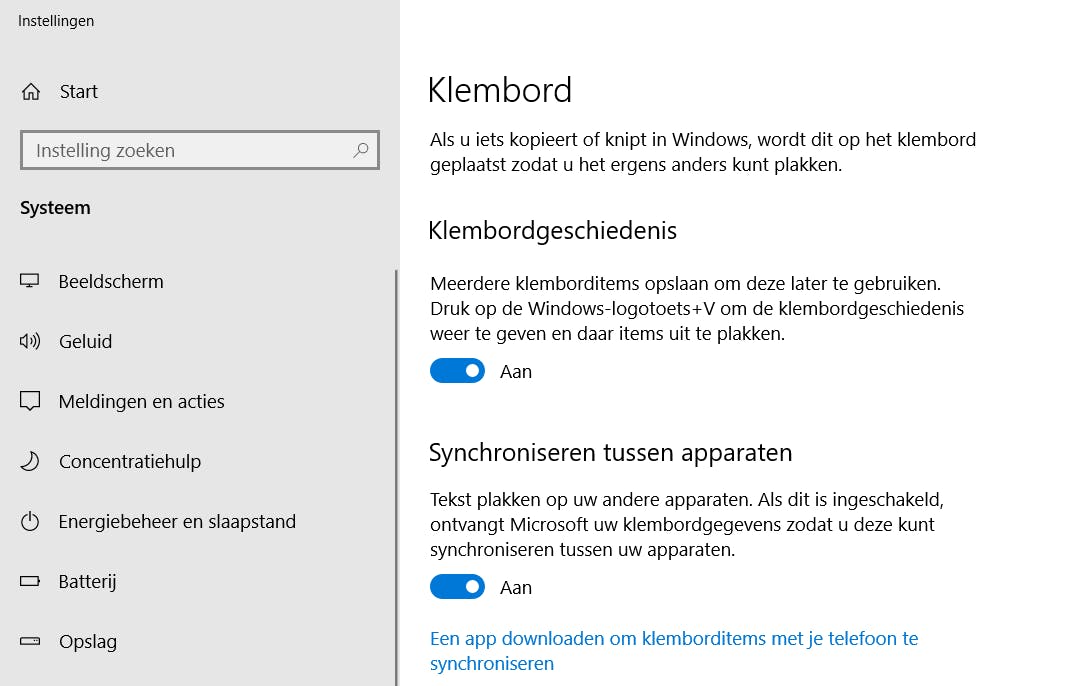Disable Synchroniseren tussen apparaten toggle

click(x=457, y=587)
